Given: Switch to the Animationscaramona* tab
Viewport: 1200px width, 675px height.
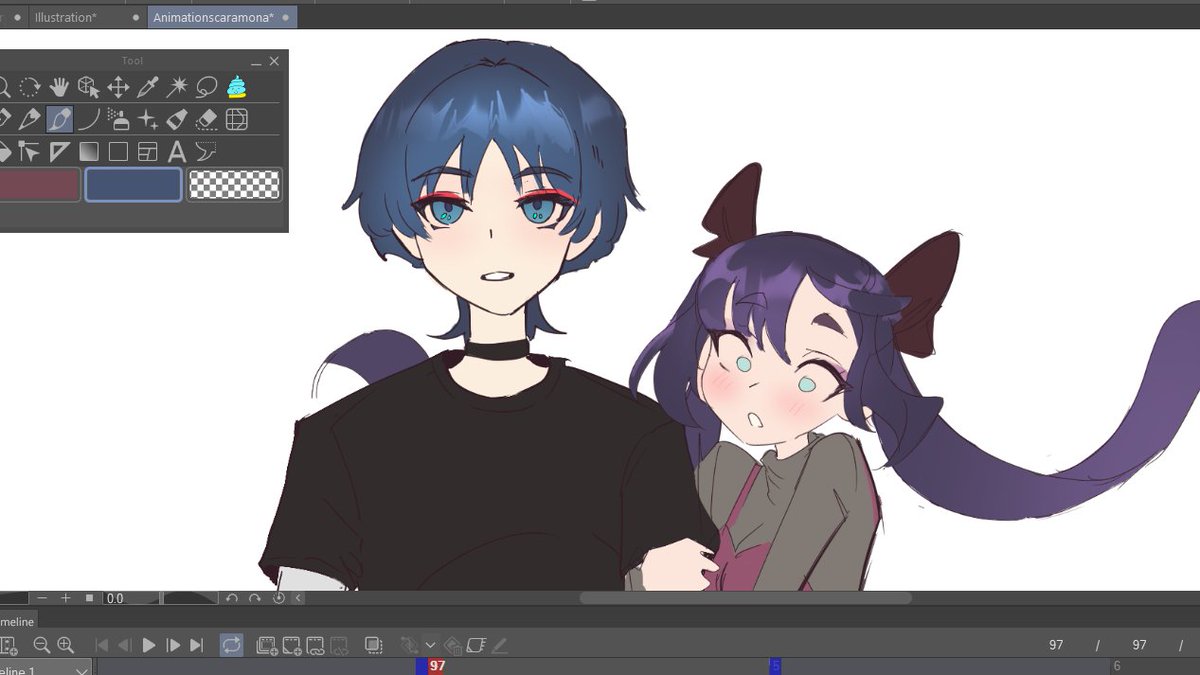Looking at the screenshot, I should coord(213,17).
